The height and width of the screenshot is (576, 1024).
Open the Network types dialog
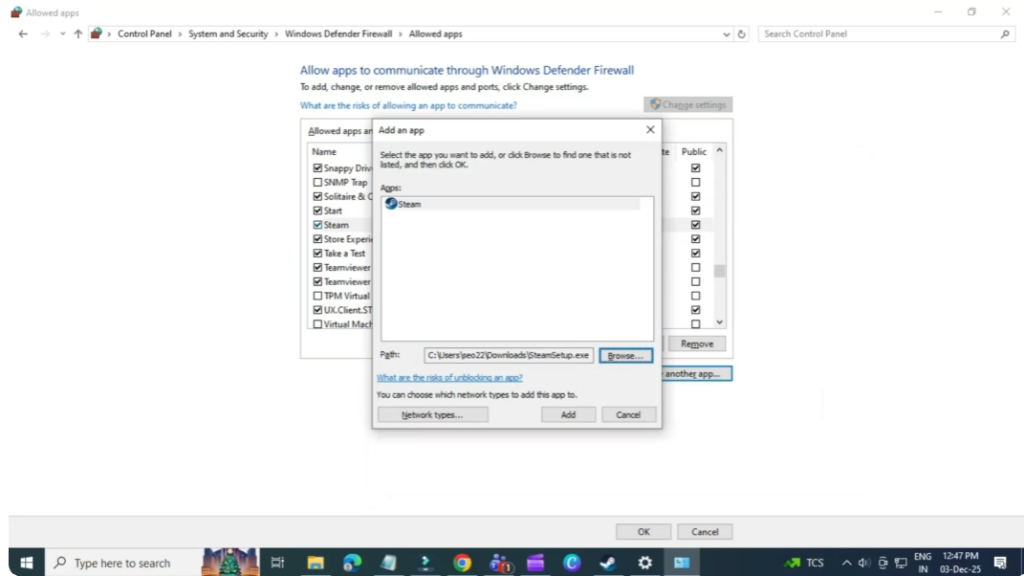pos(432,413)
